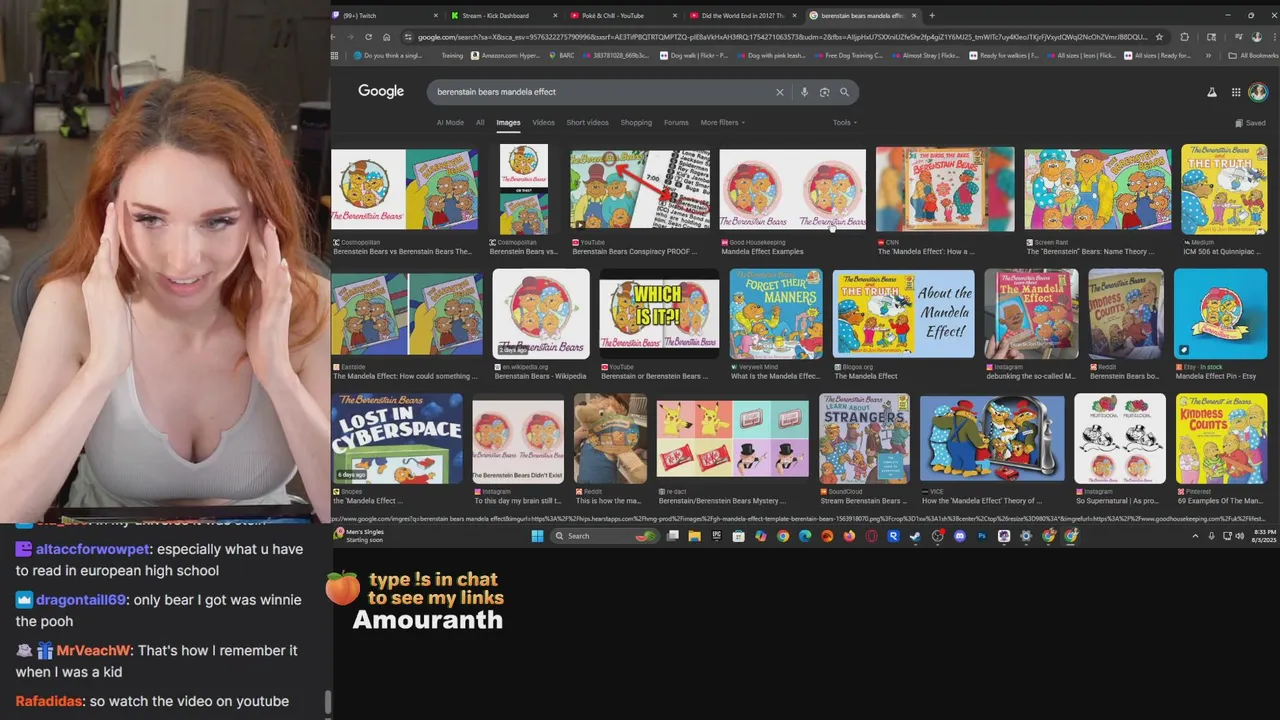Open the Pikachu KitKat Monopoly image
The height and width of the screenshot is (720, 1280).
[733, 438]
